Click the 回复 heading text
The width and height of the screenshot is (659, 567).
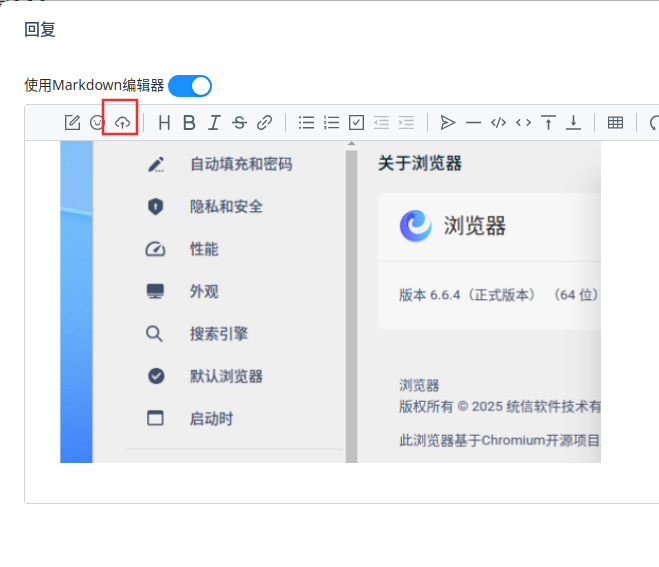point(40,30)
